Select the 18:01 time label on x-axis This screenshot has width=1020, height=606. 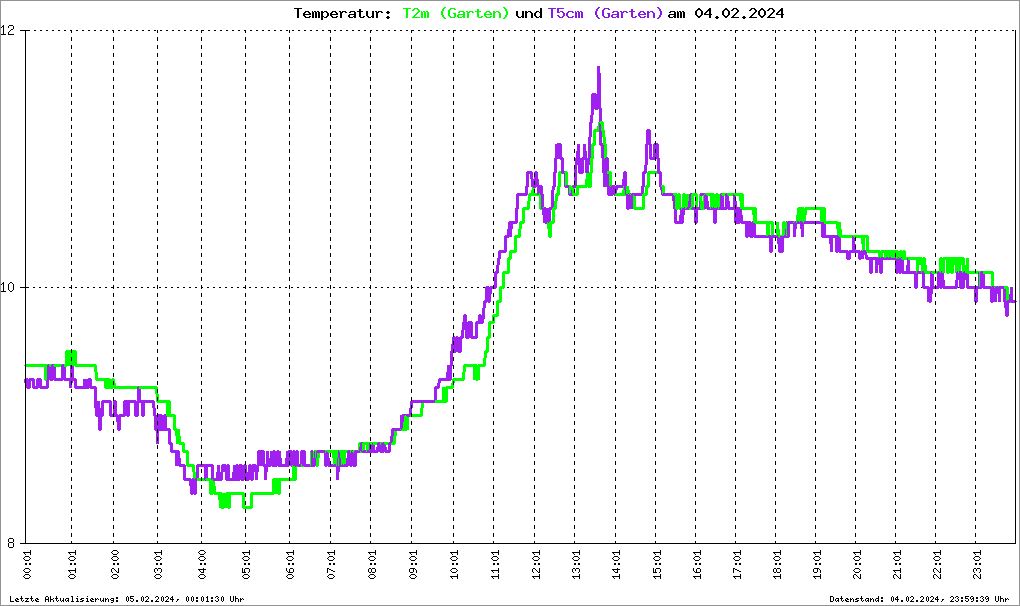pos(778,567)
